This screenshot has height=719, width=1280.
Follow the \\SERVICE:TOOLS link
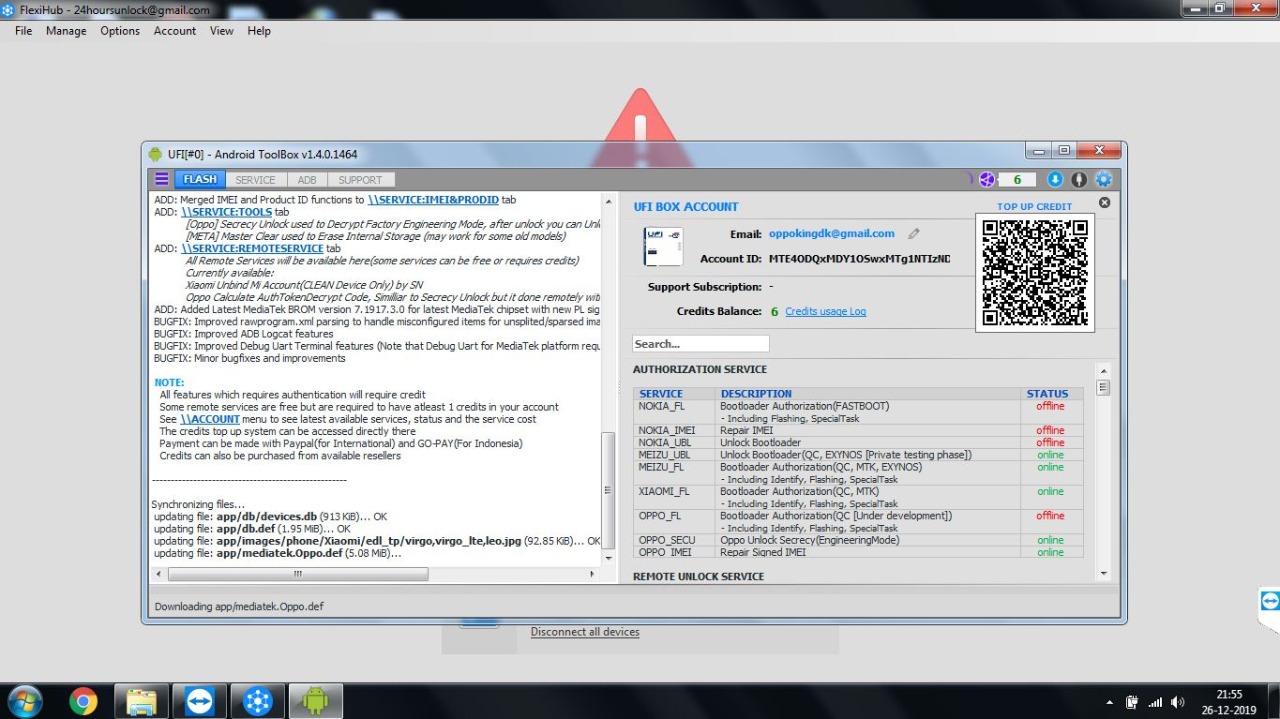tap(227, 212)
